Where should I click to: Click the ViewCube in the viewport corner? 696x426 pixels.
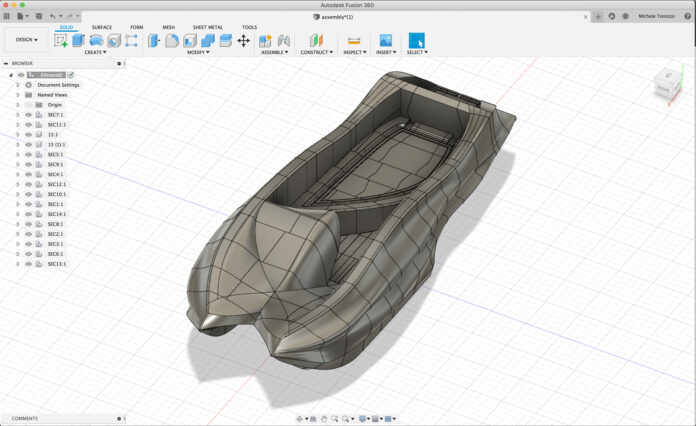point(665,88)
